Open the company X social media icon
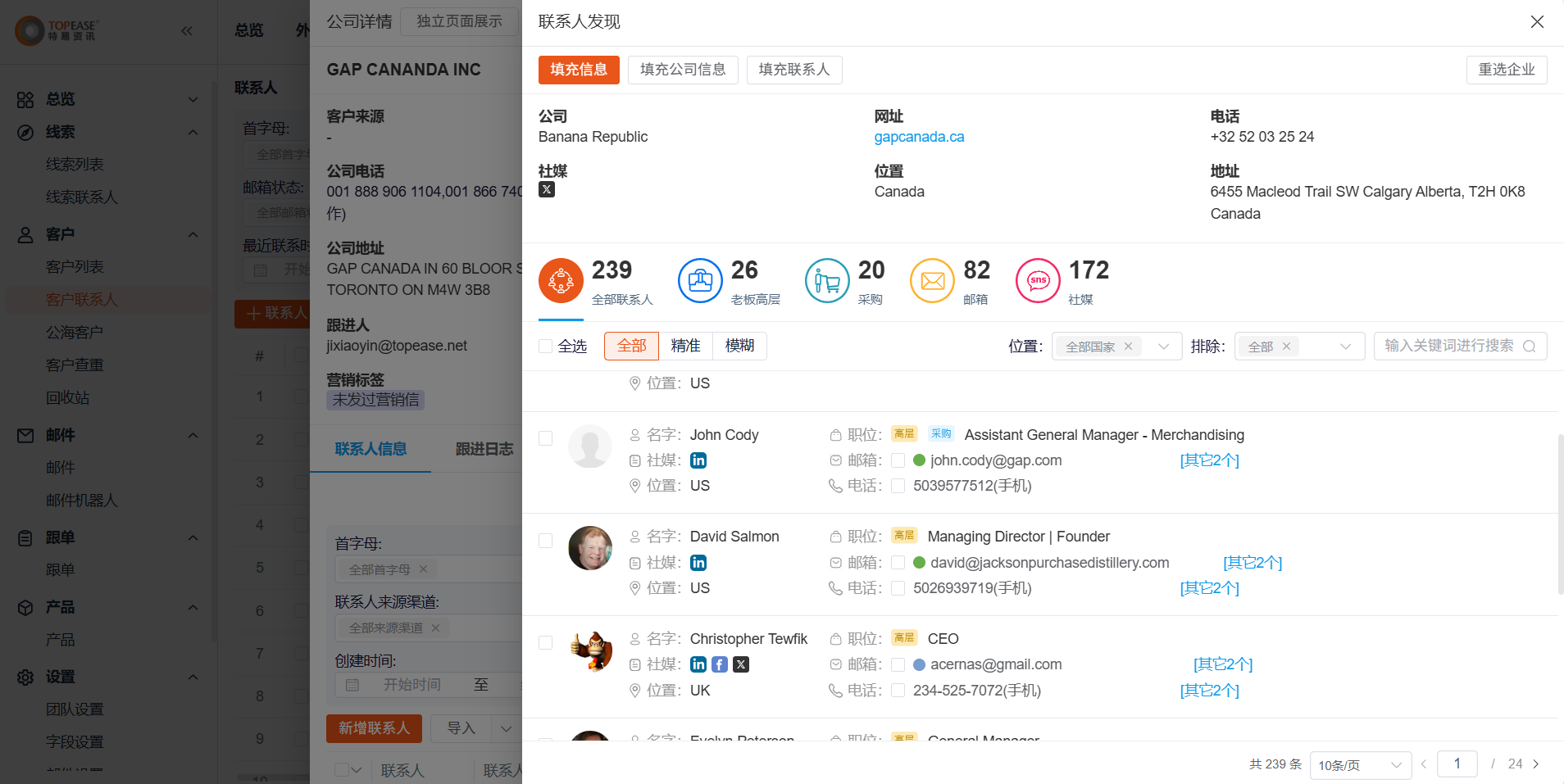The height and width of the screenshot is (784, 1564). 546,189
